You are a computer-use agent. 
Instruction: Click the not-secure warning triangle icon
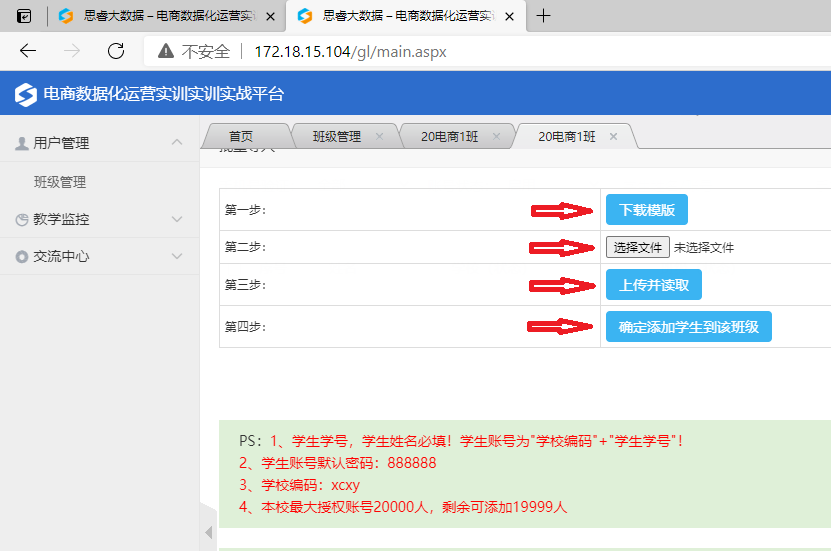[166, 52]
